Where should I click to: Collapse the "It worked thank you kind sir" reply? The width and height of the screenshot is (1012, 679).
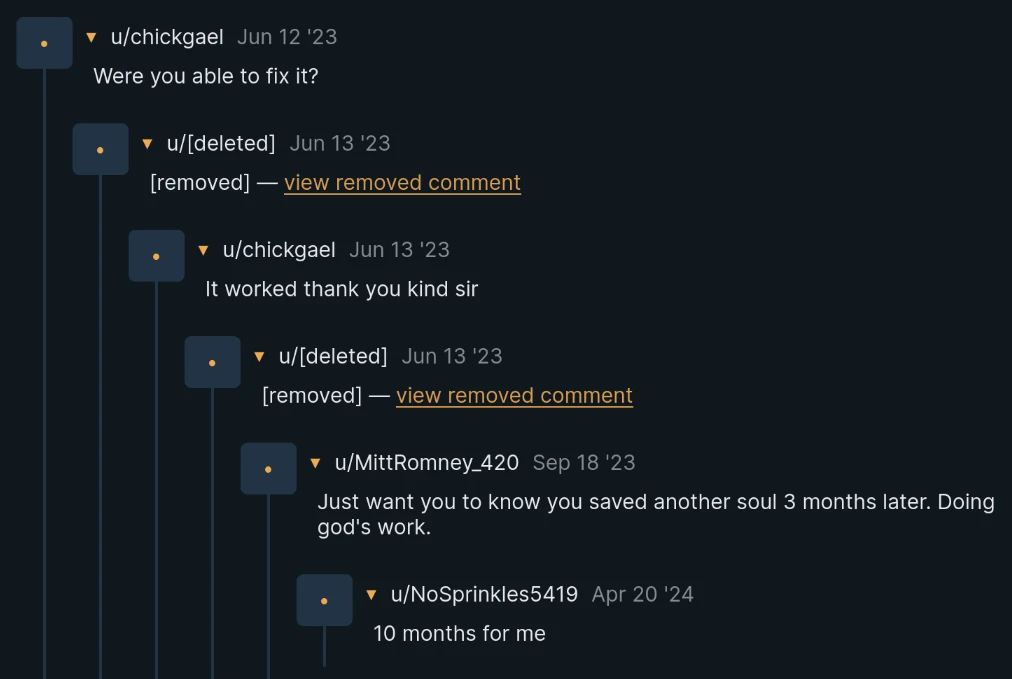point(203,250)
